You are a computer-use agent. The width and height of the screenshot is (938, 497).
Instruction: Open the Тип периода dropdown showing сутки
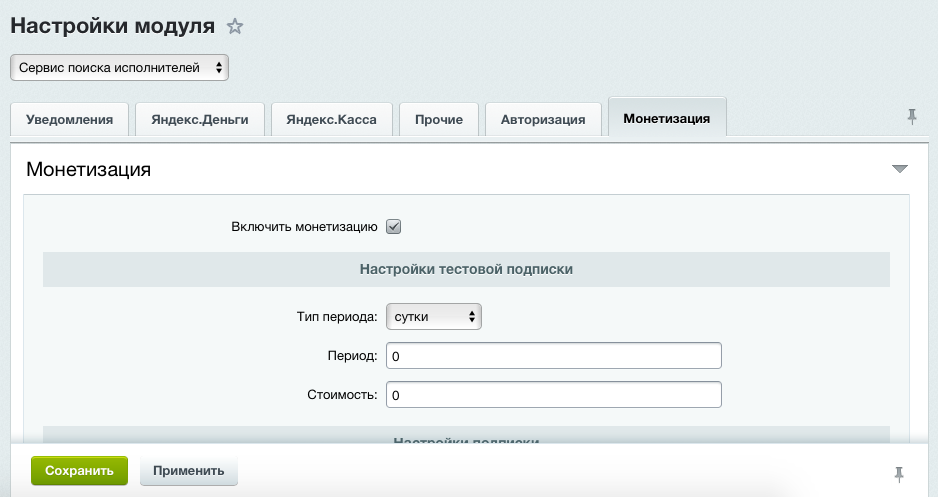pos(434,317)
